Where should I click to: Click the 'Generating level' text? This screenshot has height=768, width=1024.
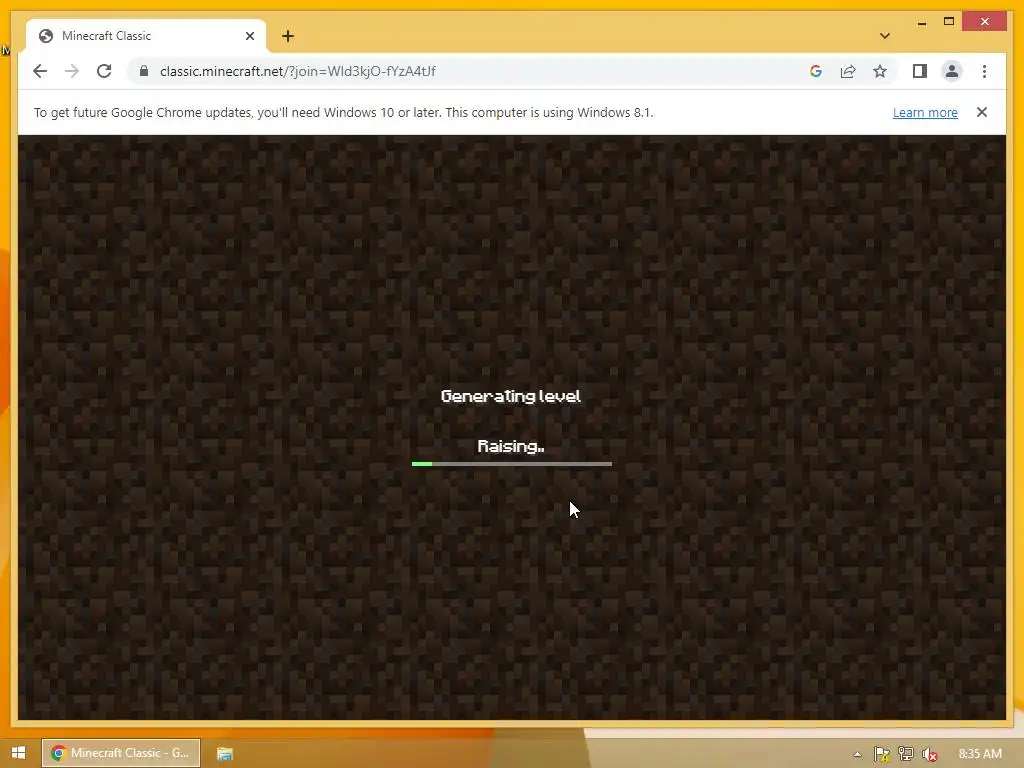pos(511,396)
